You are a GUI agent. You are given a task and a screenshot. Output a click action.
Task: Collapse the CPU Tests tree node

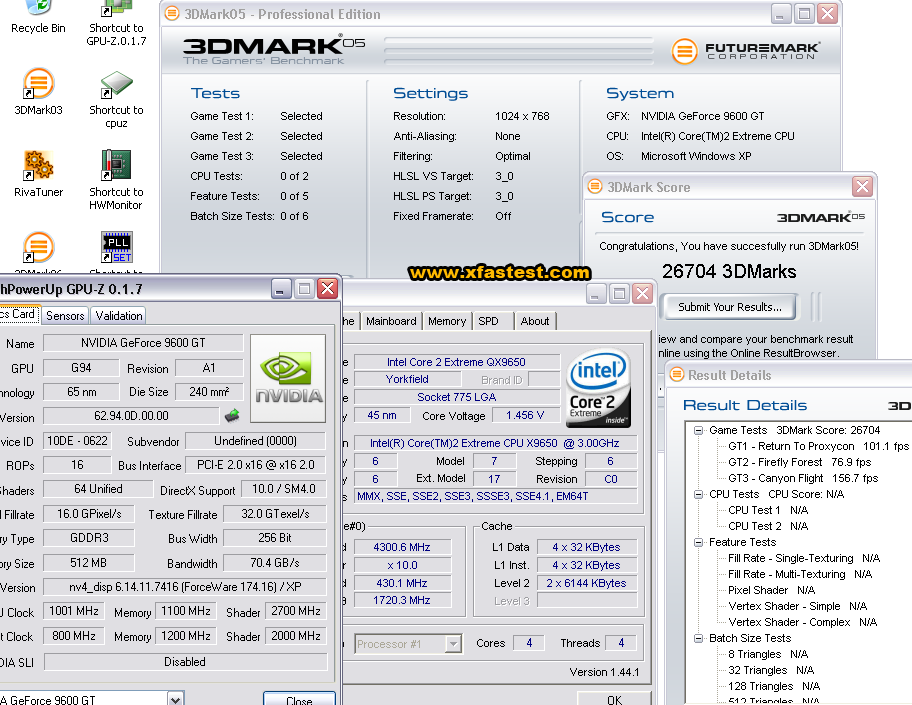(698, 494)
